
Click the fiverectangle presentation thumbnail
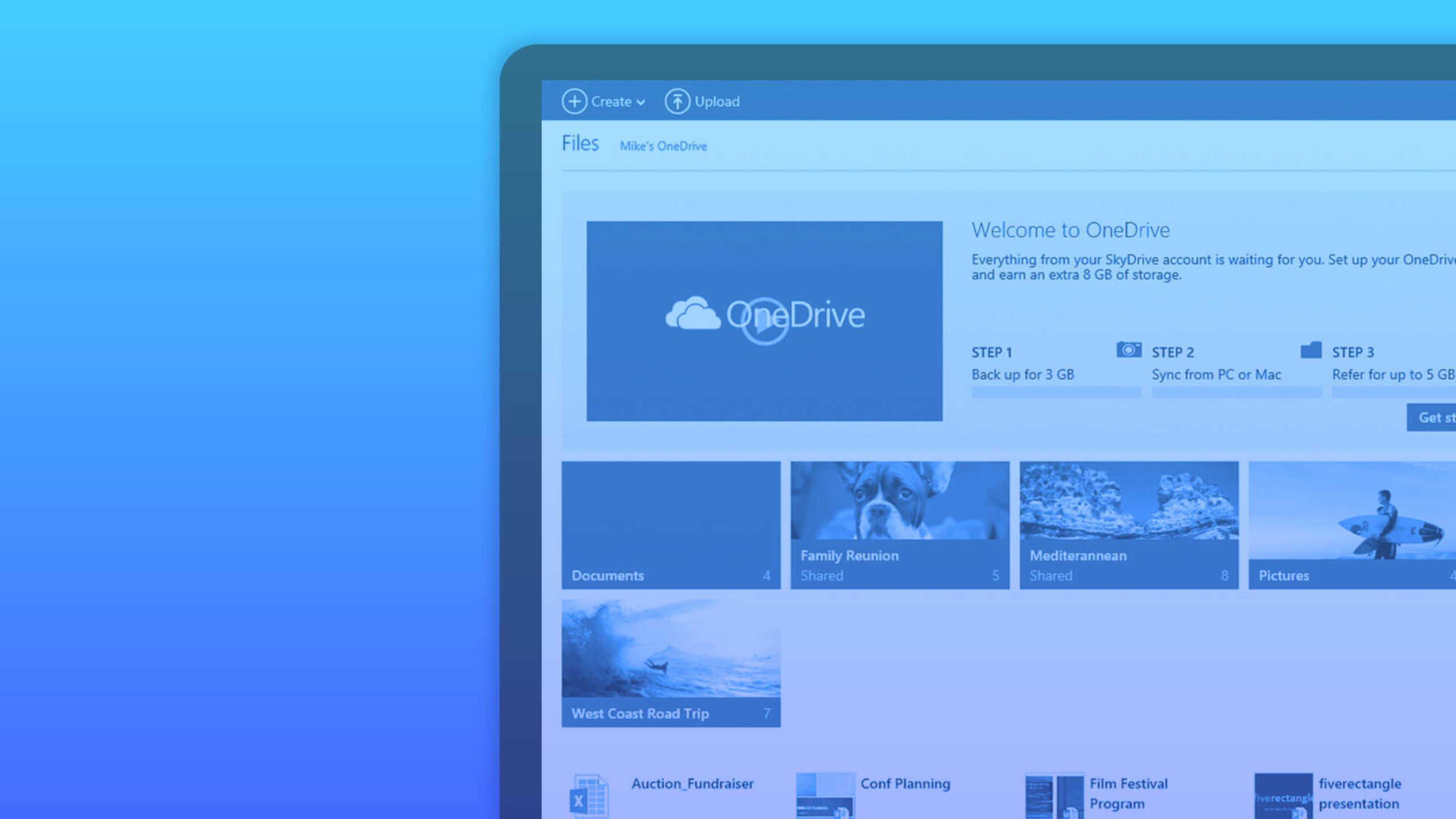tap(1284, 796)
